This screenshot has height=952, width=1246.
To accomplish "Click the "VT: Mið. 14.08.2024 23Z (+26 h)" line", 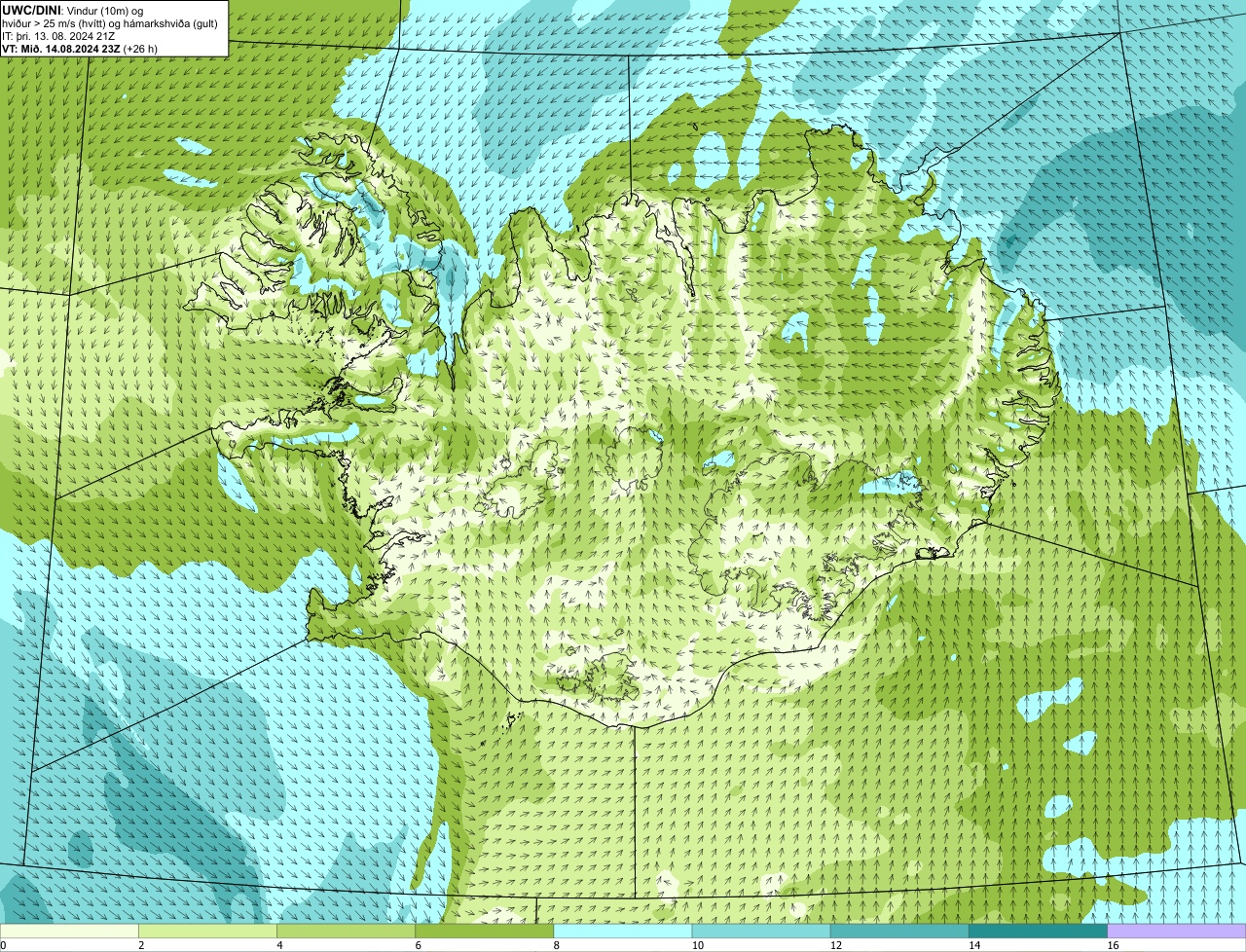I will (80, 49).
